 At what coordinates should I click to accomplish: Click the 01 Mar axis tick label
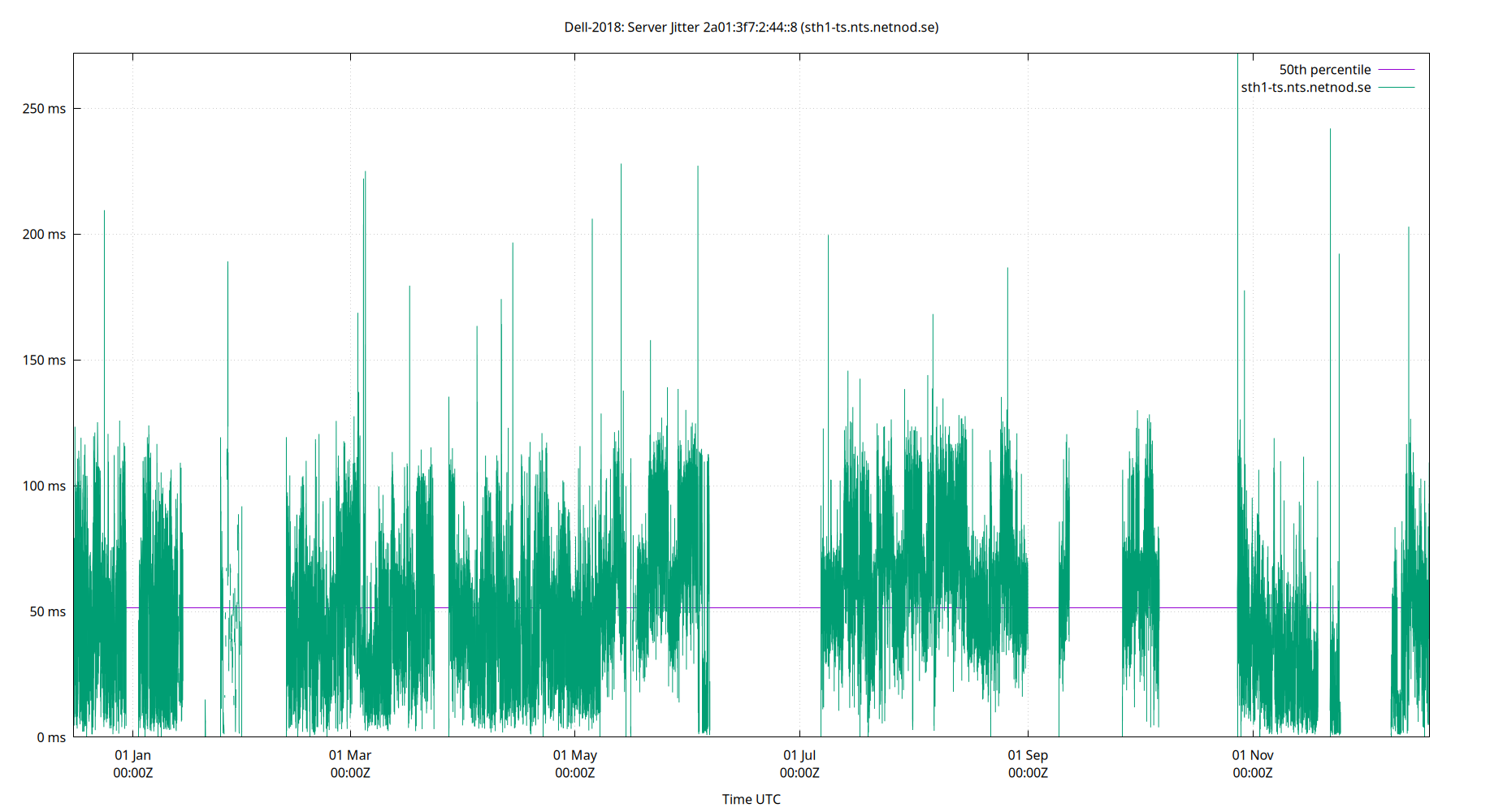[x=349, y=755]
